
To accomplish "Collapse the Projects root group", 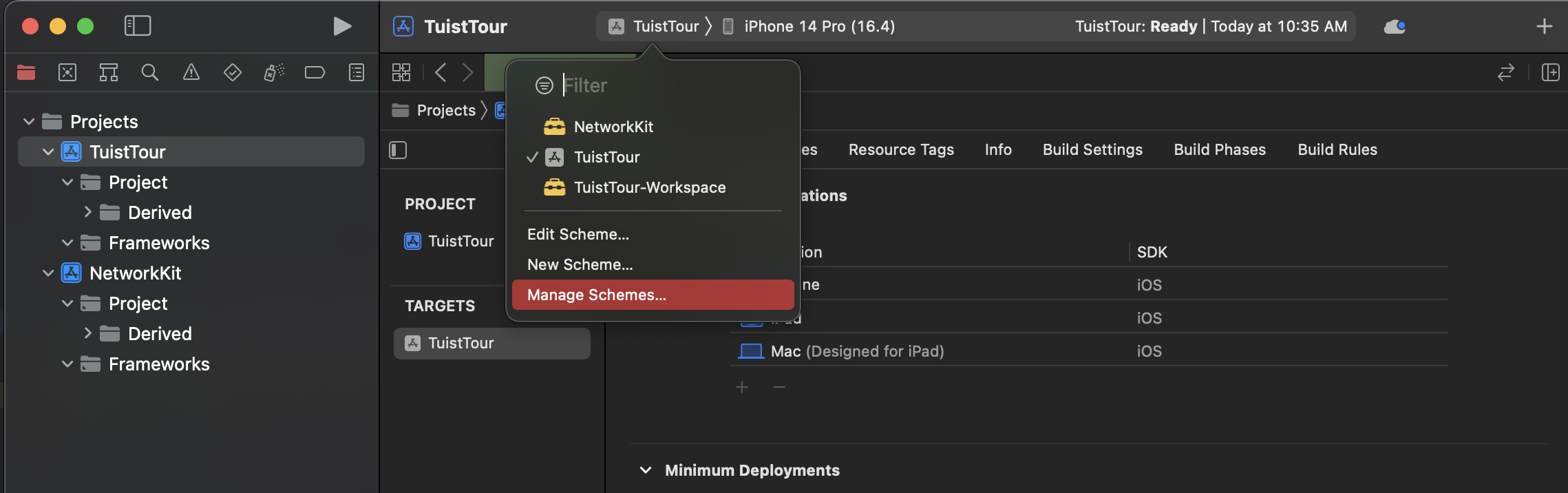I will tap(29, 122).
